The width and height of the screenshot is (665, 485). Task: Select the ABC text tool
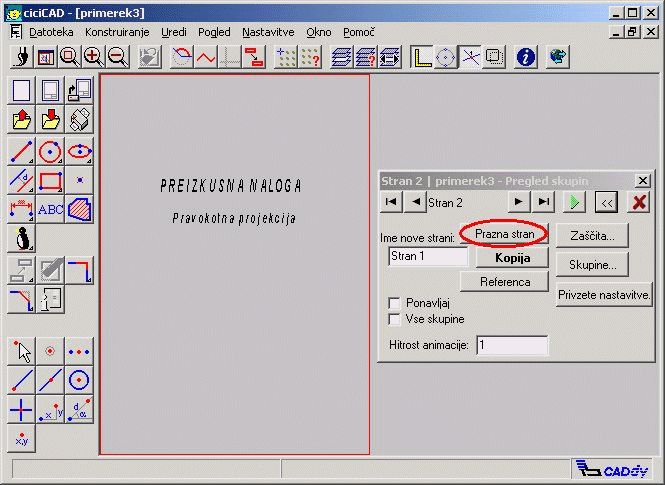coord(50,209)
